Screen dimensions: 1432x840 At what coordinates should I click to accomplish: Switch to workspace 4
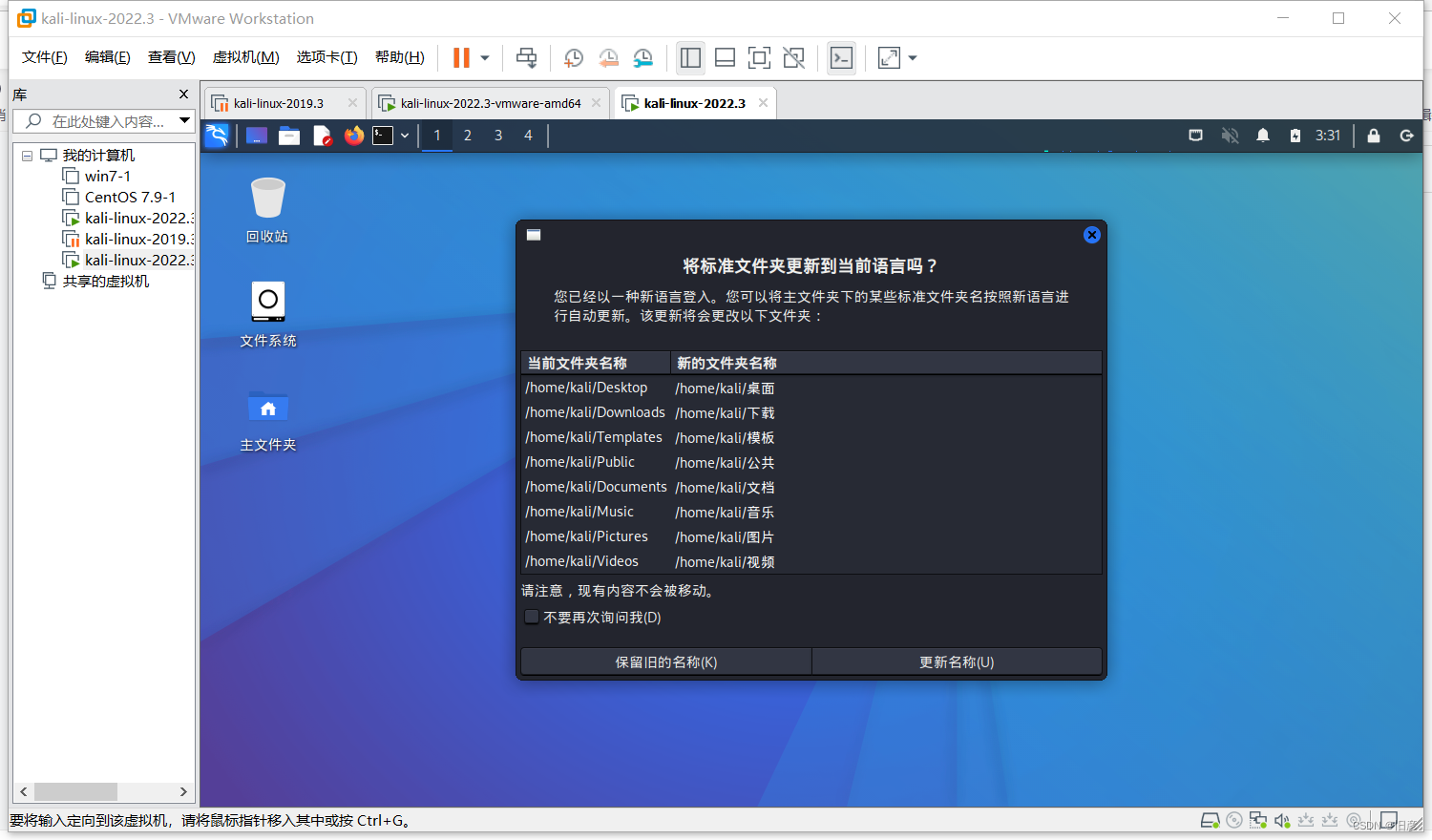pyautogui.click(x=528, y=136)
